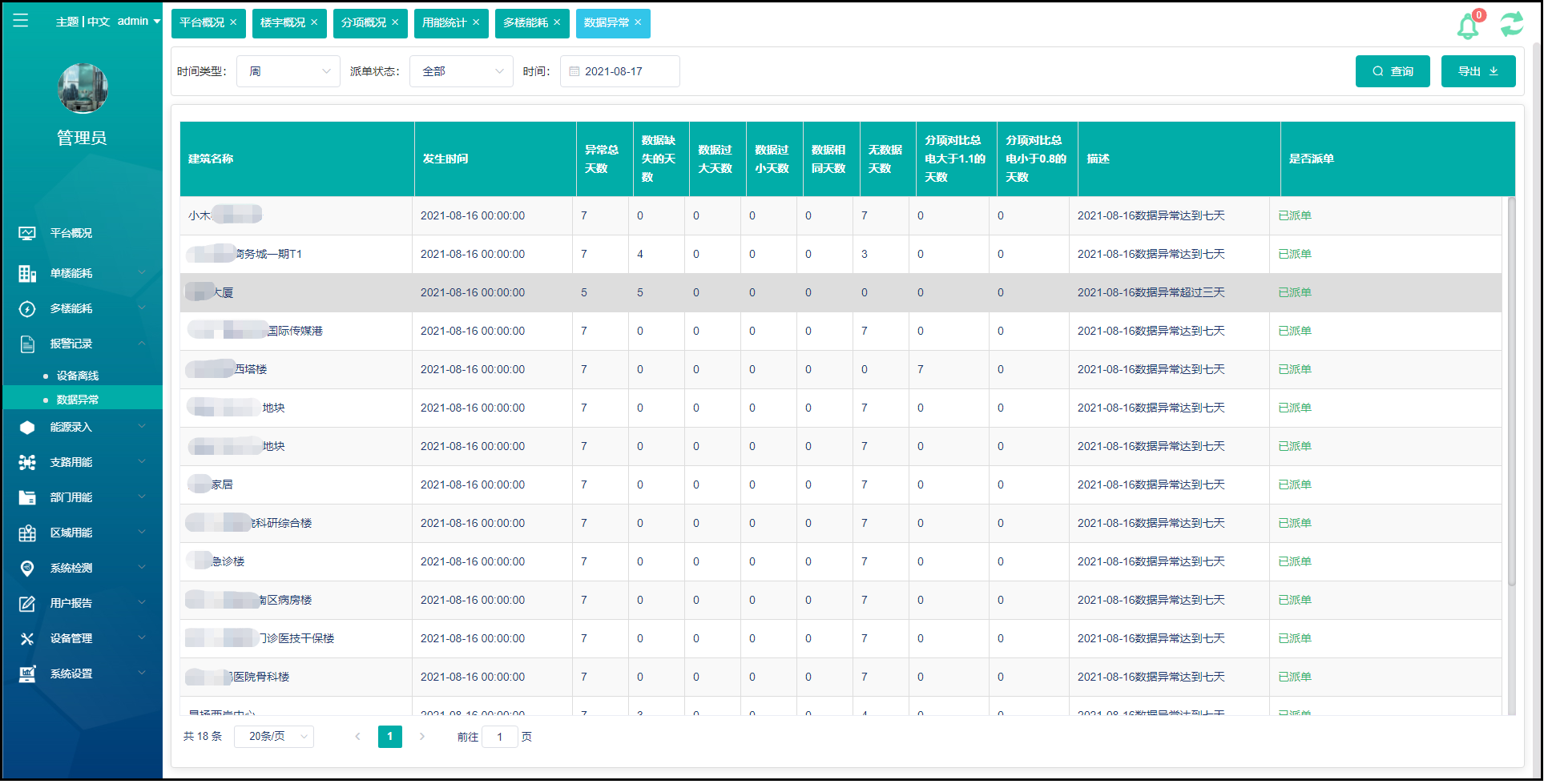Click the 前往 page number input

tap(500, 737)
